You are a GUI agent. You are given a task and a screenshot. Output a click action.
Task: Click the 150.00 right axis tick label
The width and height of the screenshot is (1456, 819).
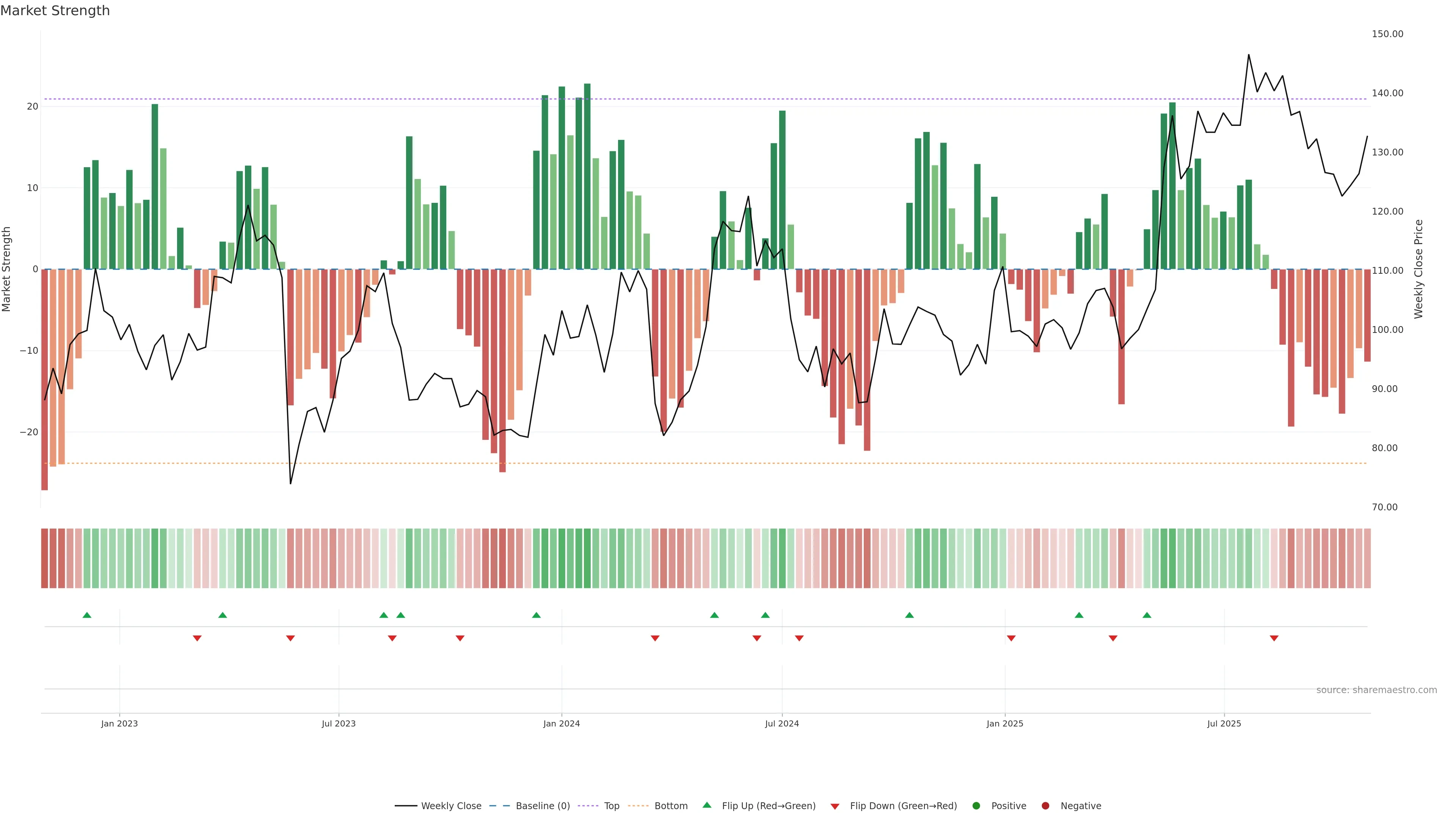click(x=1387, y=34)
